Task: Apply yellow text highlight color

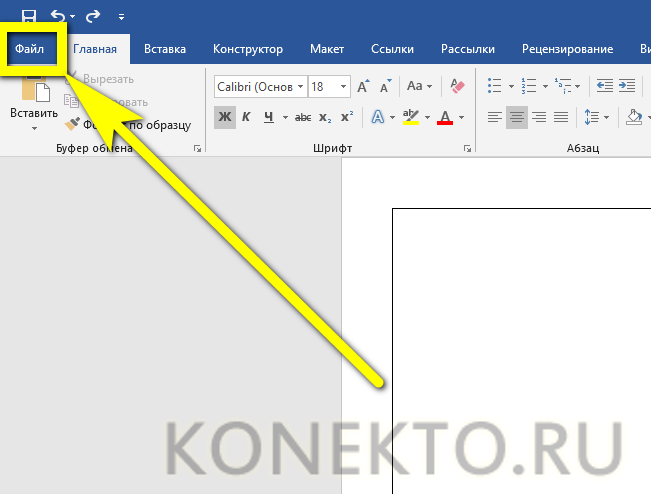Action: (x=411, y=117)
